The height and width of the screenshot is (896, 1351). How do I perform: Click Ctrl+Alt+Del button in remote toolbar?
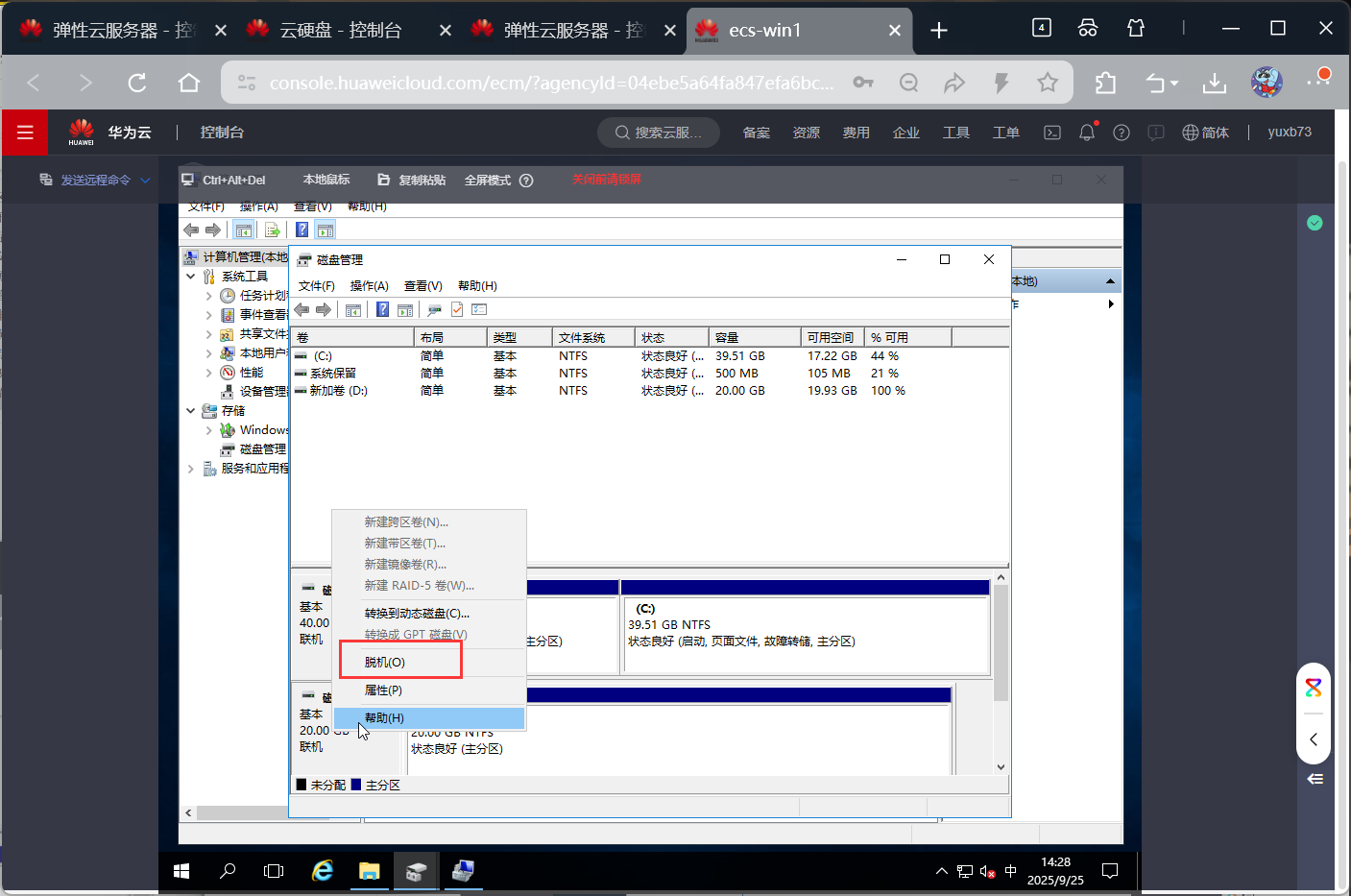(x=224, y=180)
